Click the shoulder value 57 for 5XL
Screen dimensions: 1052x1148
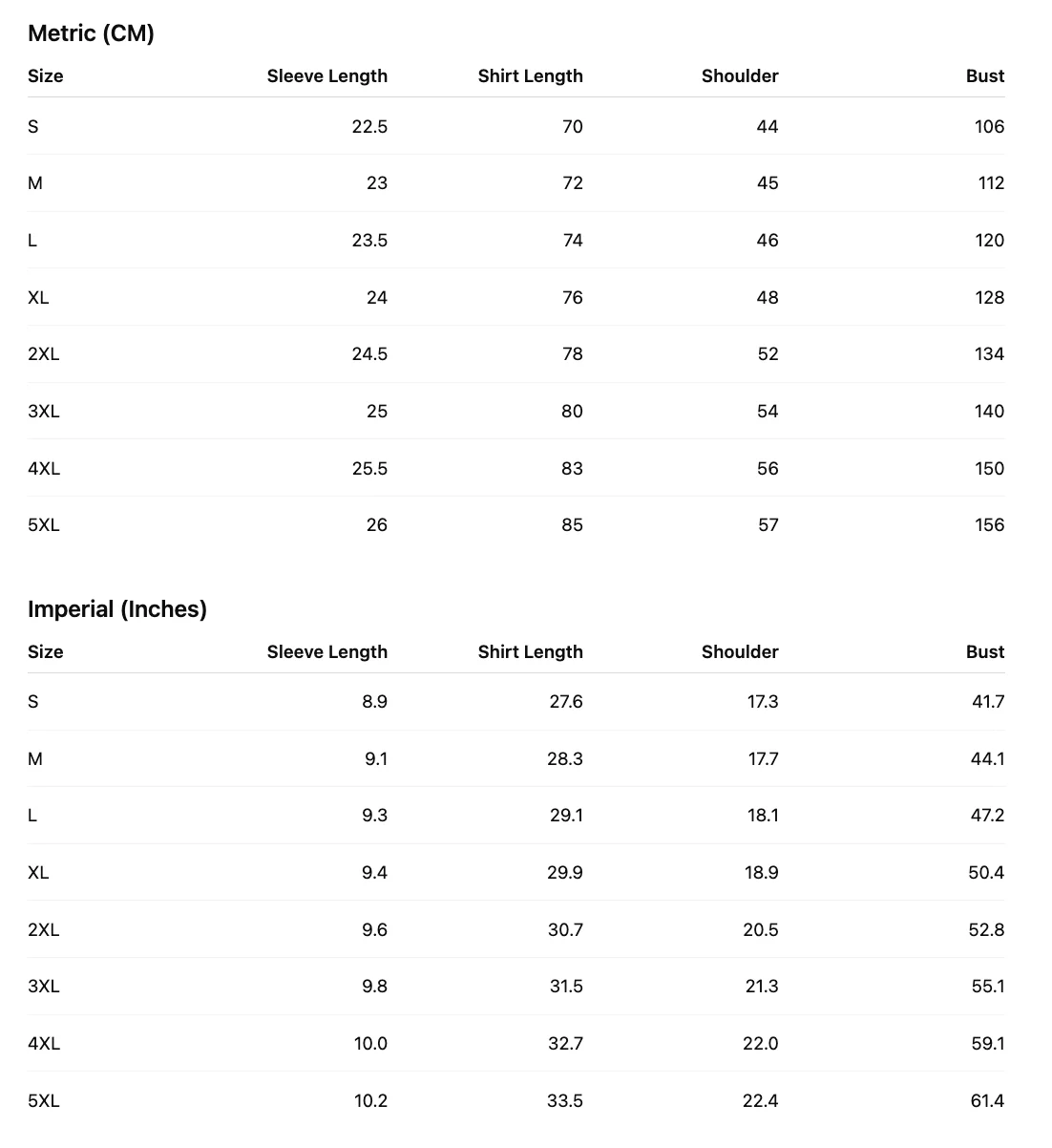coord(768,525)
